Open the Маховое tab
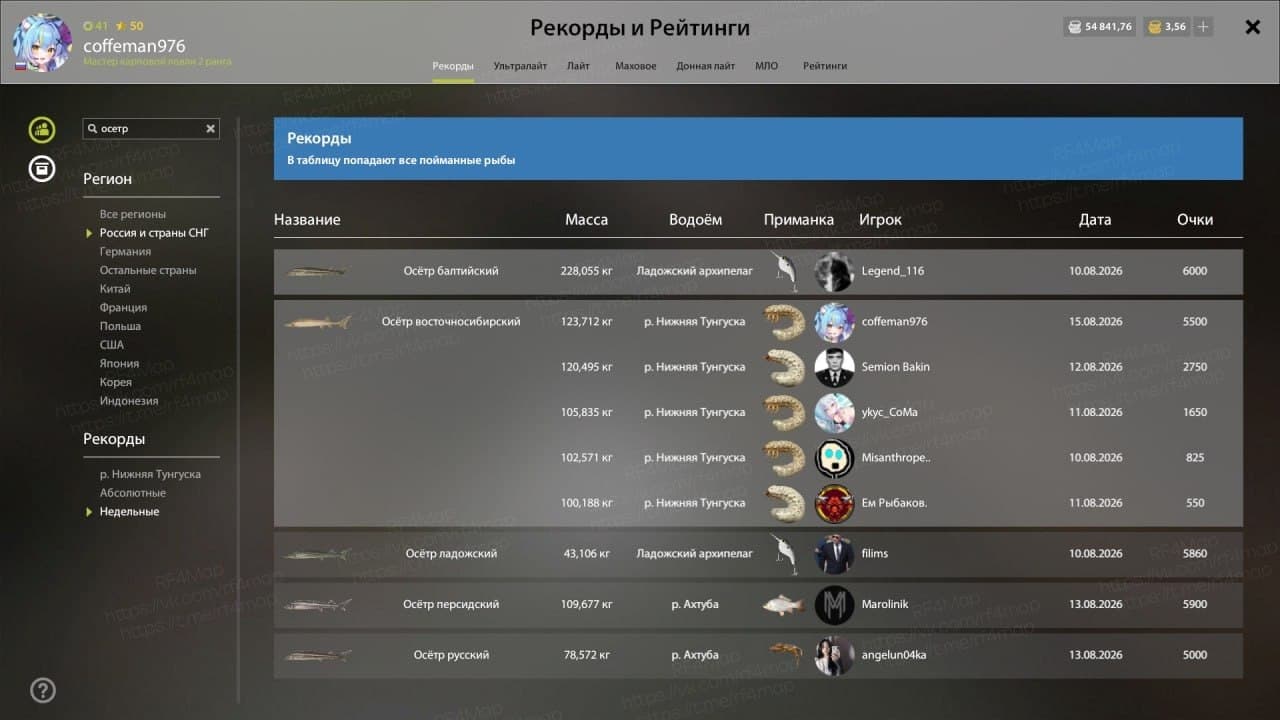1280x720 pixels. pos(636,66)
